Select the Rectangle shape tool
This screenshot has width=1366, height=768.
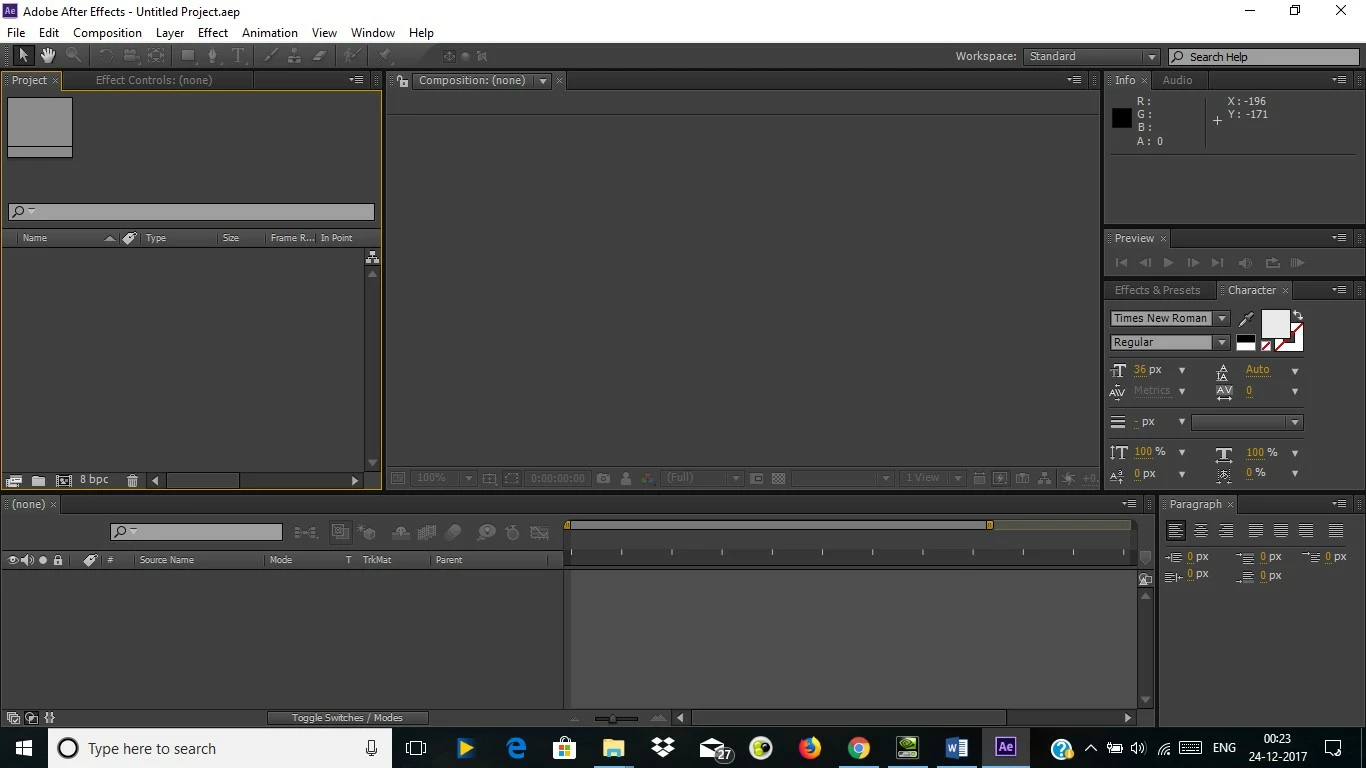click(x=187, y=56)
